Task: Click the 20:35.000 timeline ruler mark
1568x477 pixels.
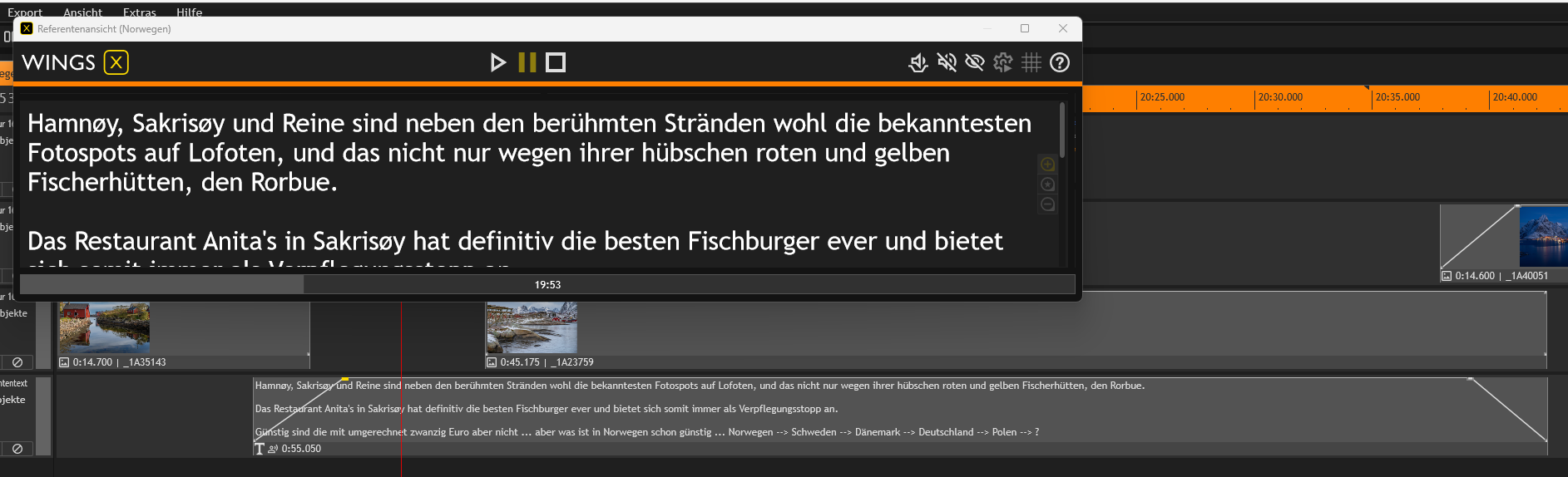Action: (x=1397, y=97)
